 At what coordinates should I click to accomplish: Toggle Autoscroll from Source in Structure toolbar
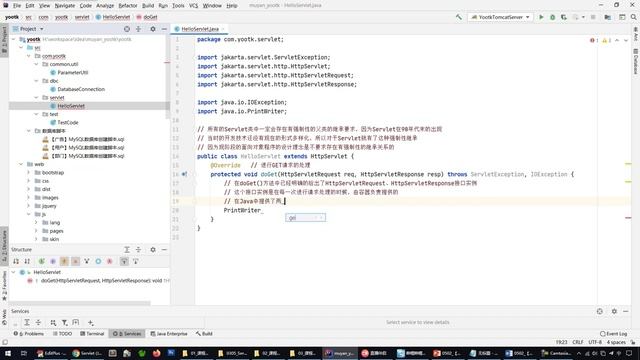[136, 261]
